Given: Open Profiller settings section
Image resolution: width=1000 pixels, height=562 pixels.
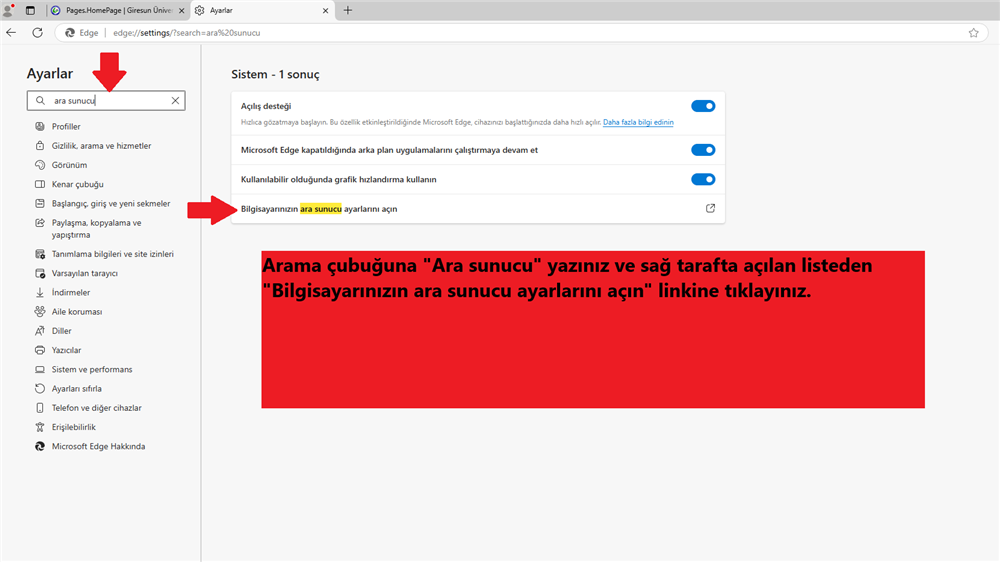Looking at the screenshot, I should pos(66,127).
